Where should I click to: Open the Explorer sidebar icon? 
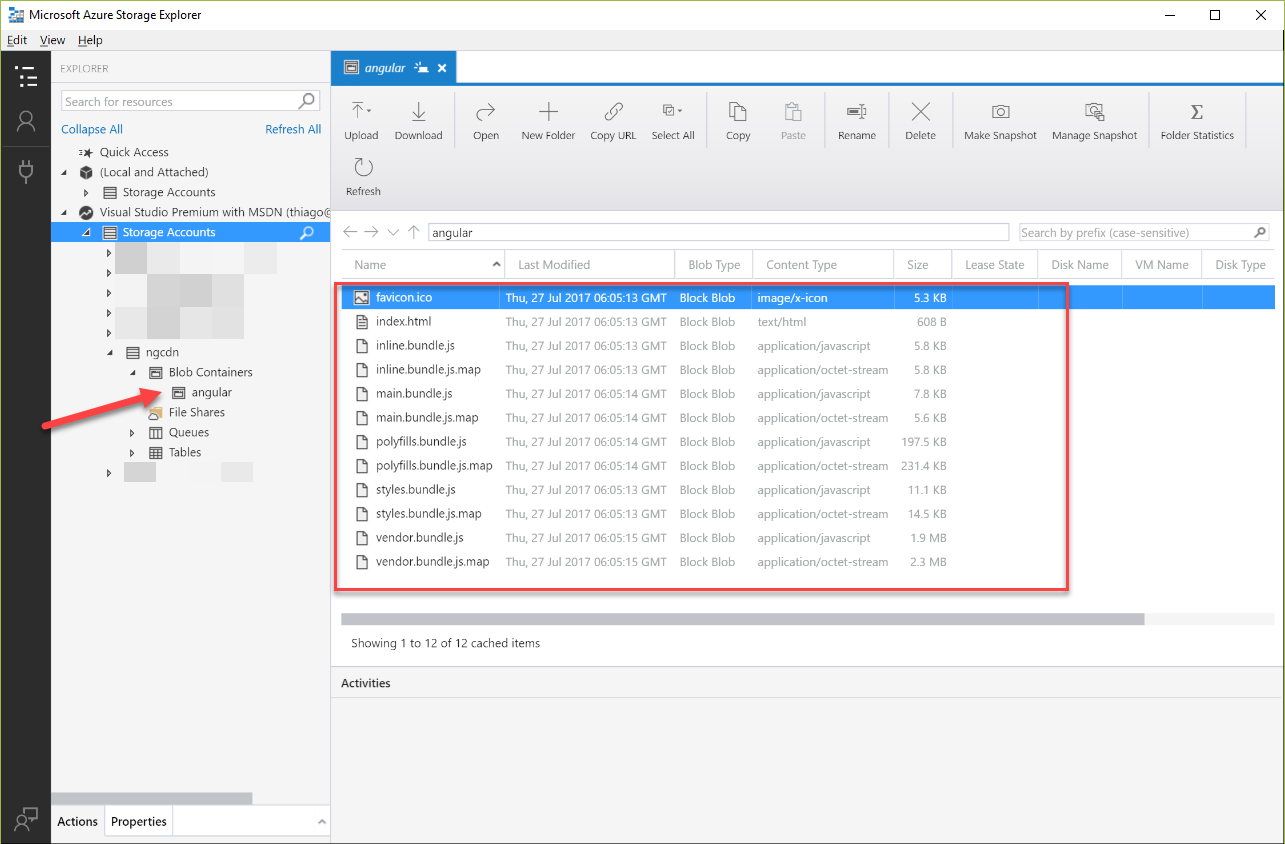point(25,76)
